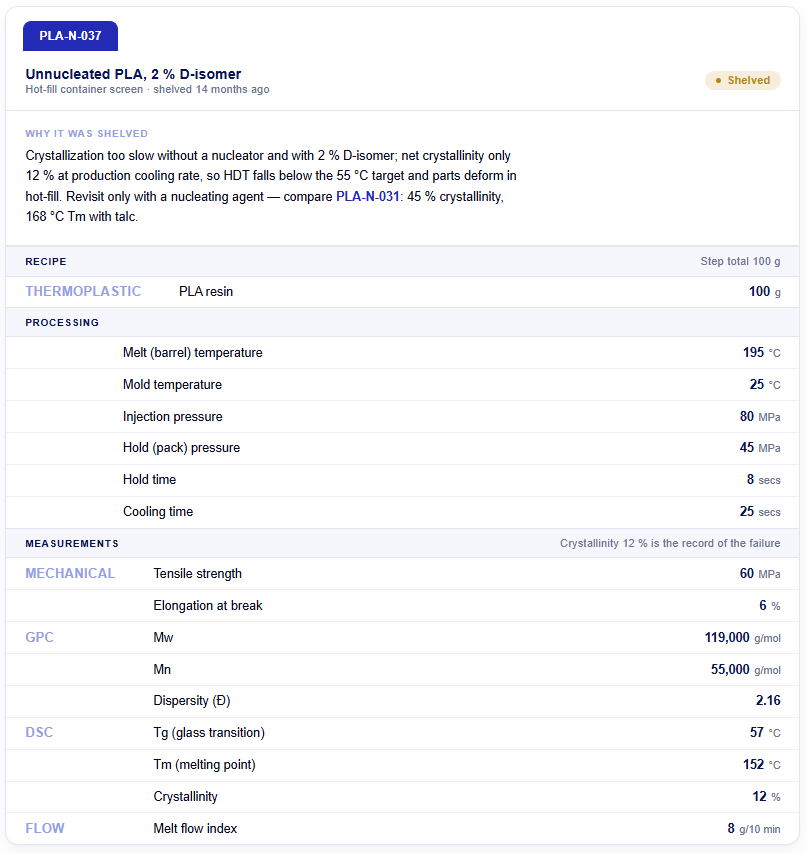Click the Shelved status pill
Viewport: 807px width, 853px height.
743,81
